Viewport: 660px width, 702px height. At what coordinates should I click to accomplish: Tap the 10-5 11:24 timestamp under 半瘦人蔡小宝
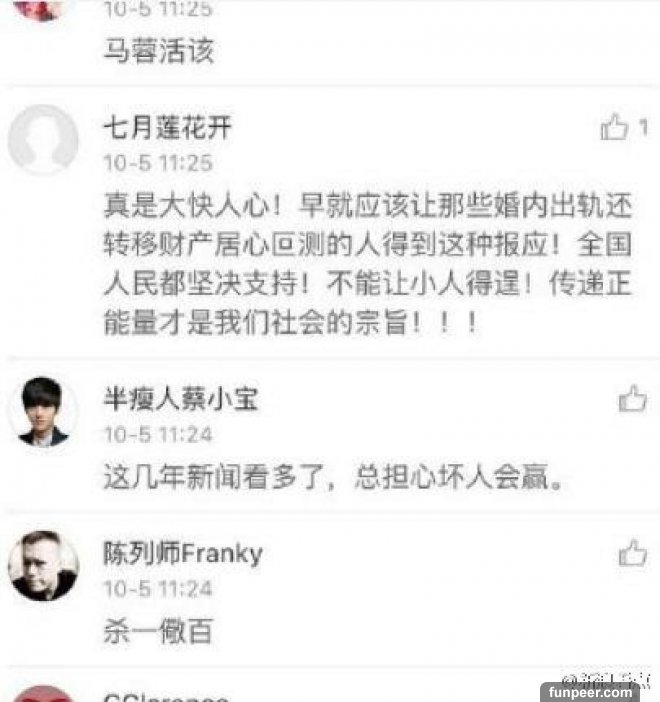pos(158,435)
